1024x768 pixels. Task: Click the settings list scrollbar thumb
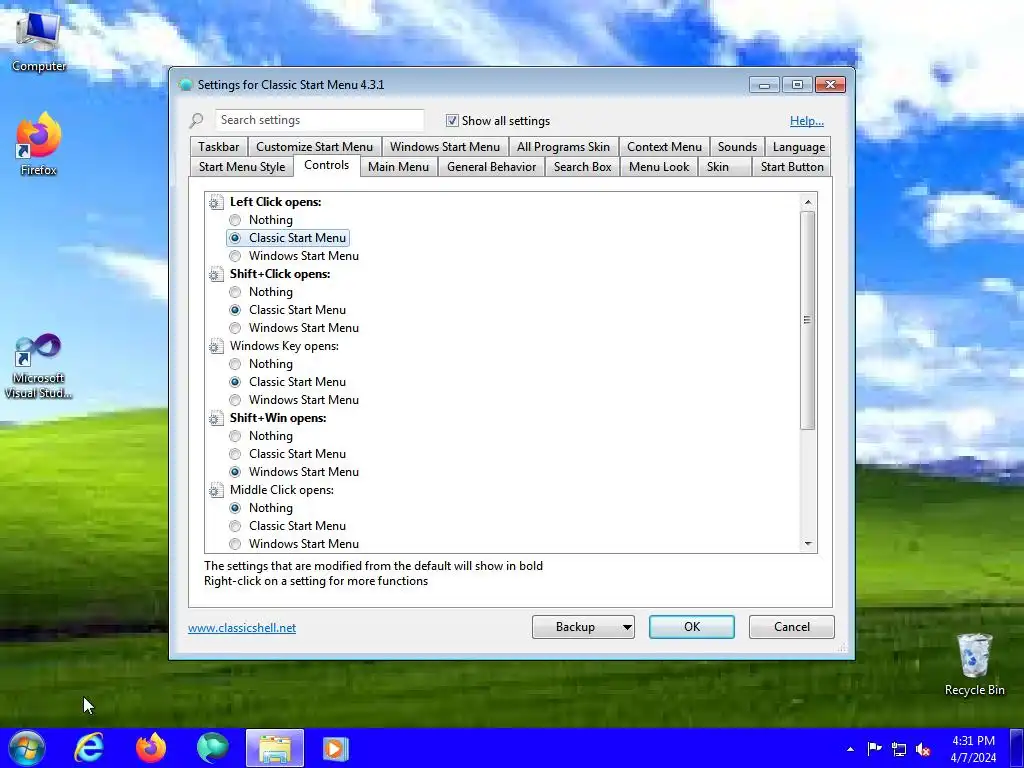click(808, 320)
